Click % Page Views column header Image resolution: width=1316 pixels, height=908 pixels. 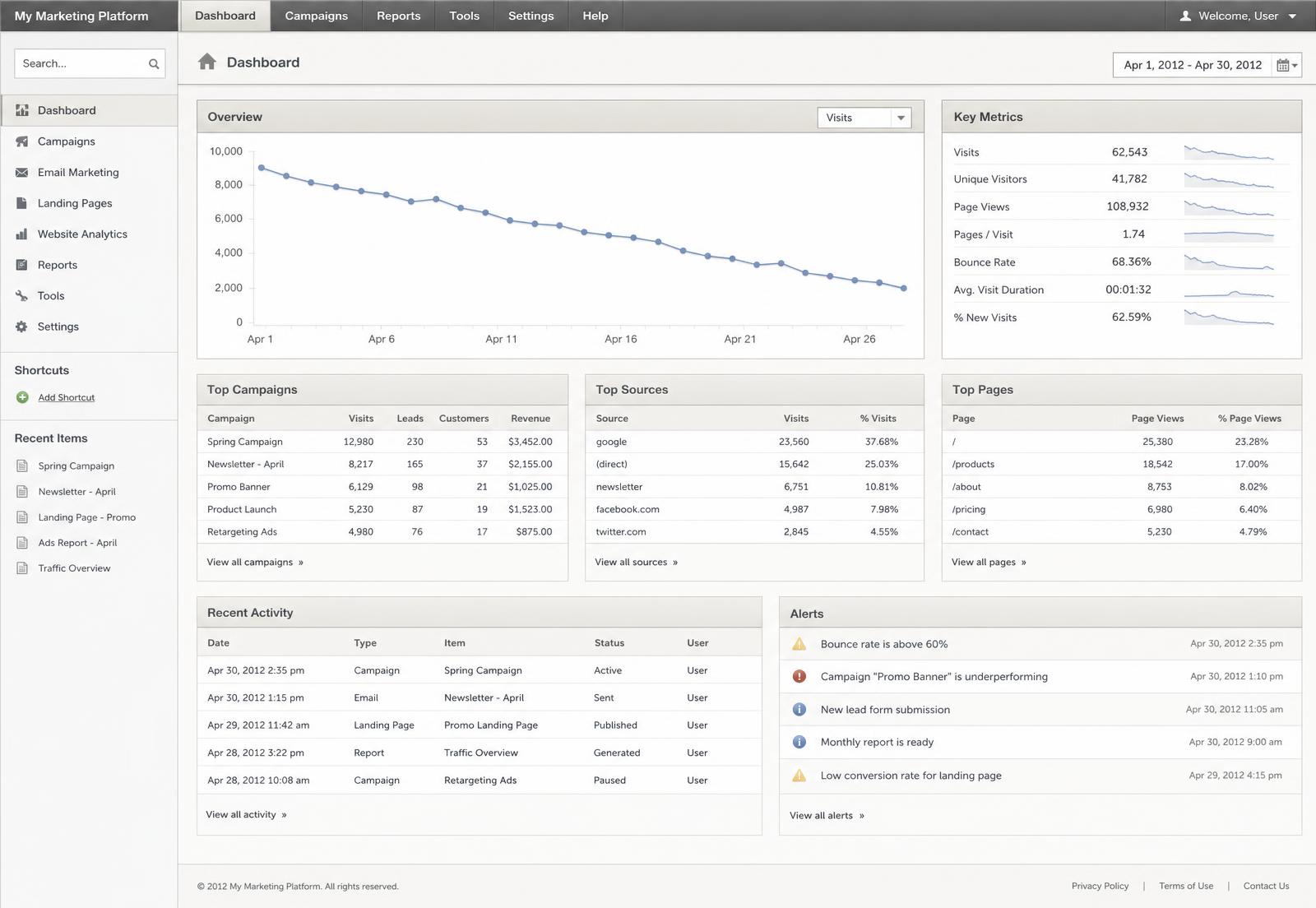[x=1249, y=419]
